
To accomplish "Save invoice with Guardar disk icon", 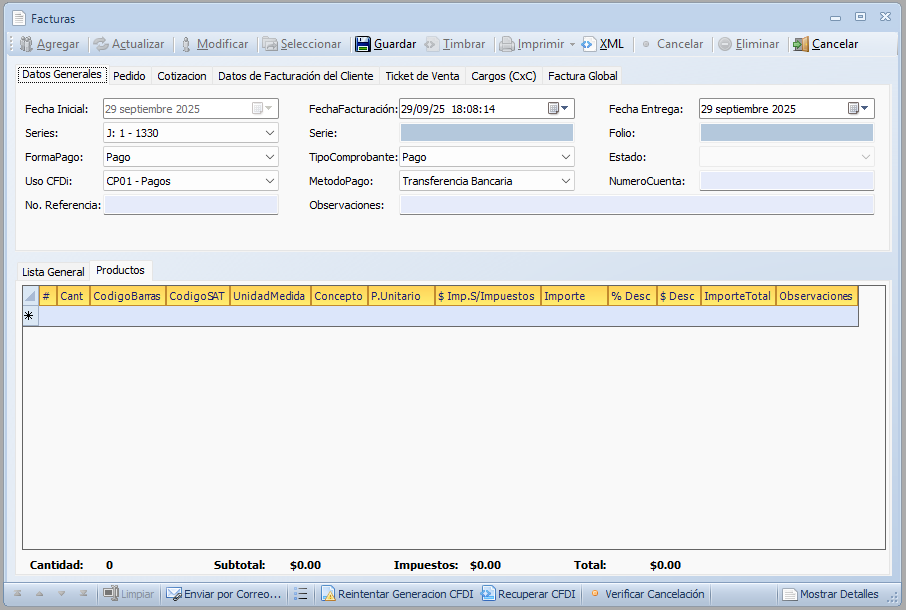I will (x=363, y=44).
